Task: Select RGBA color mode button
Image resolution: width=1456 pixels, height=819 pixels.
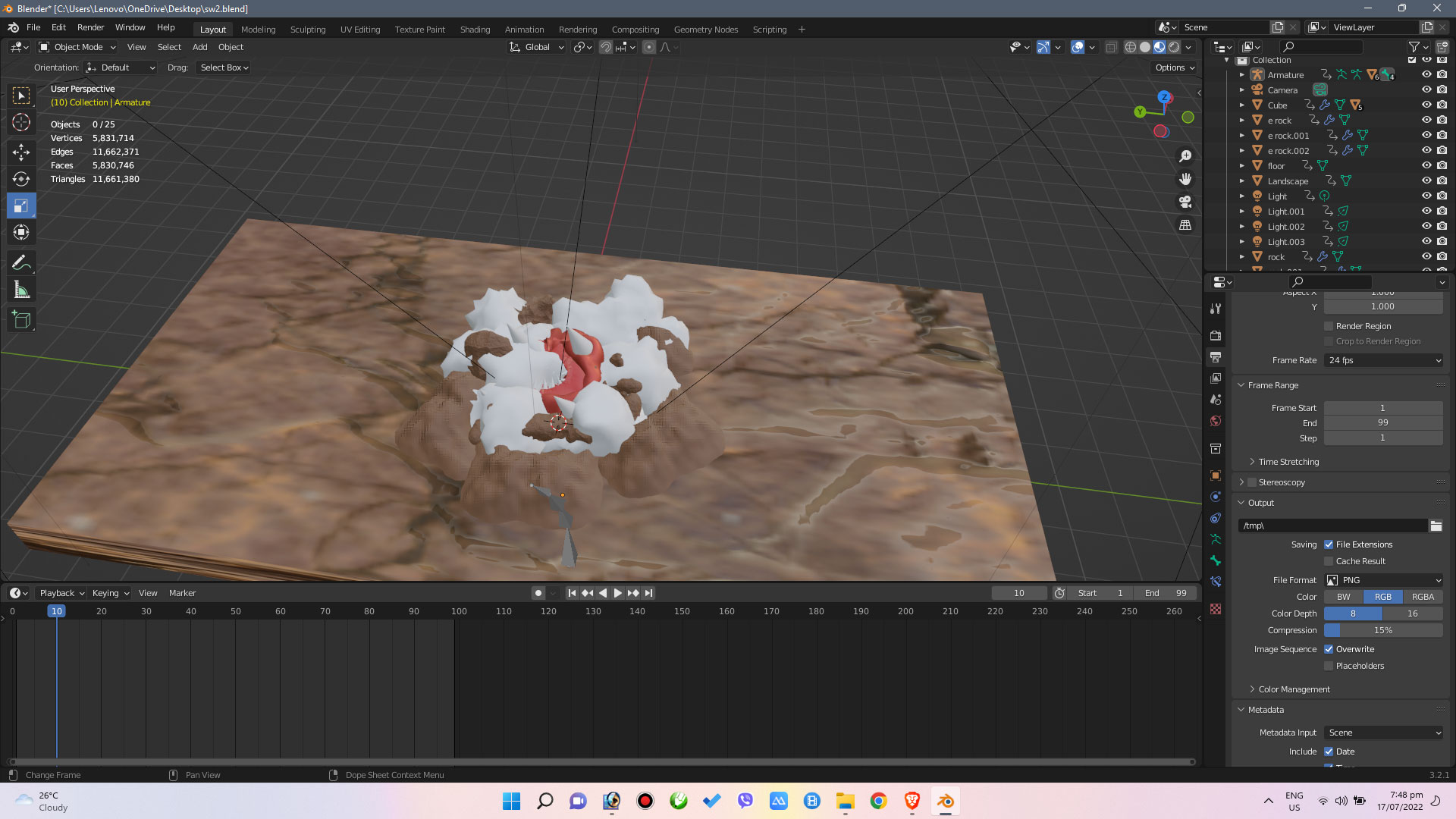Action: [x=1423, y=597]
